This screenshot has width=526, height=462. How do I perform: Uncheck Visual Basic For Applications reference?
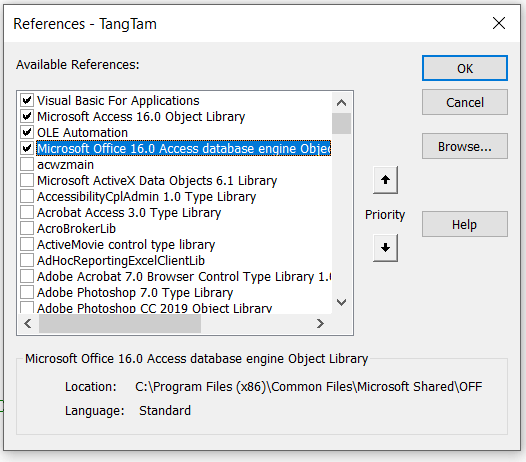(x=27, y=100)
